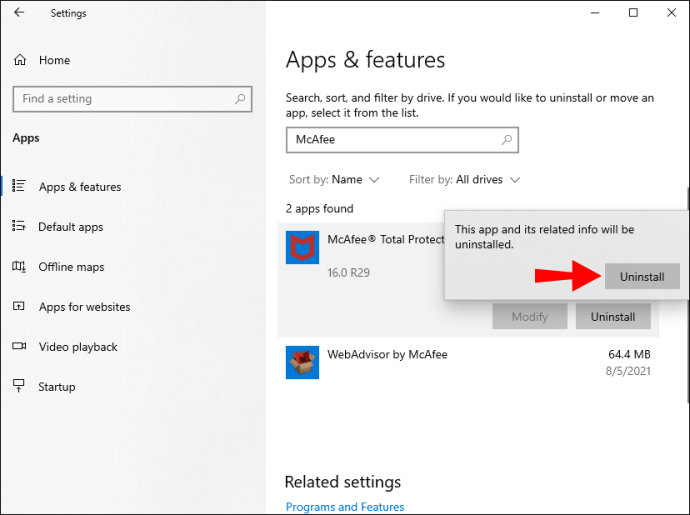Click the 64.4 MB size of WebAdvisor
Image resolution: width=690 pixels, height=515 pixels.
pos(629,354)
